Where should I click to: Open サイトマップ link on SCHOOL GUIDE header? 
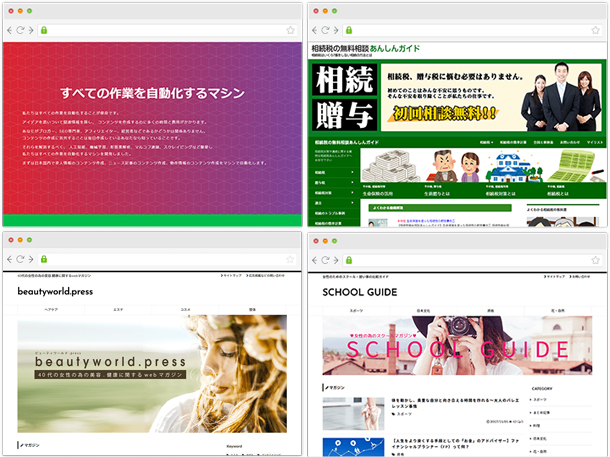point(554,277)
